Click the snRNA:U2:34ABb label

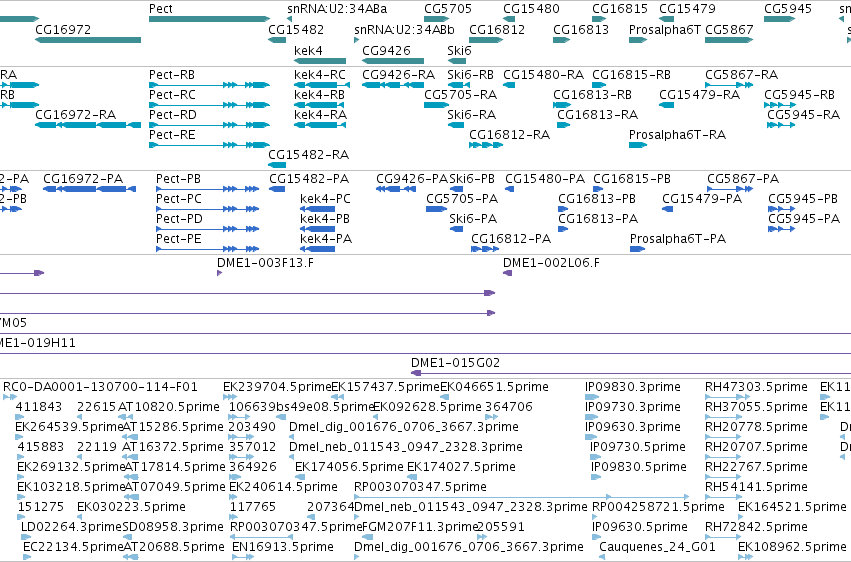(404, 29)
